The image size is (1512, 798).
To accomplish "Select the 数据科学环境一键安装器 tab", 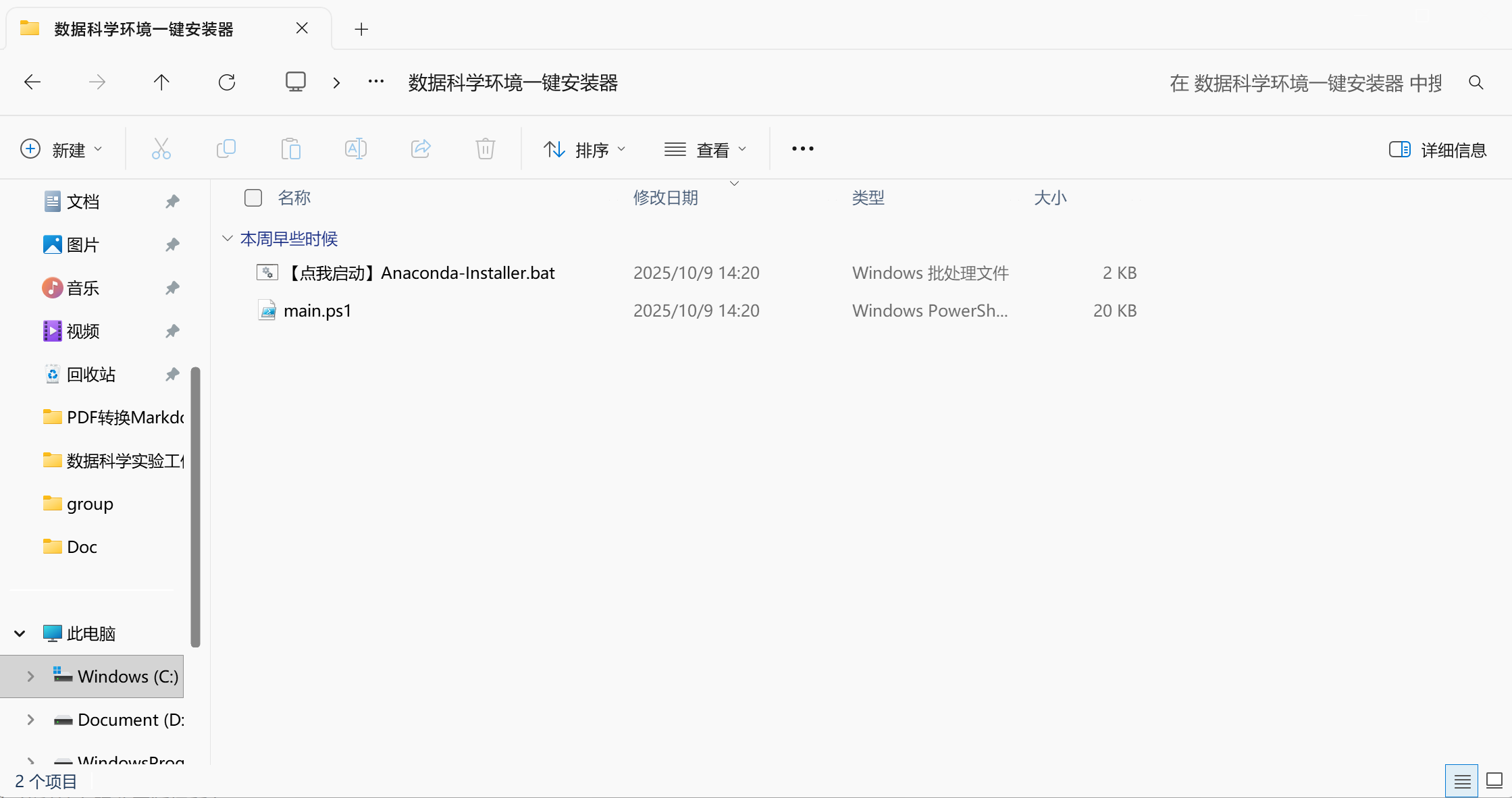I will tap(169, 28).
